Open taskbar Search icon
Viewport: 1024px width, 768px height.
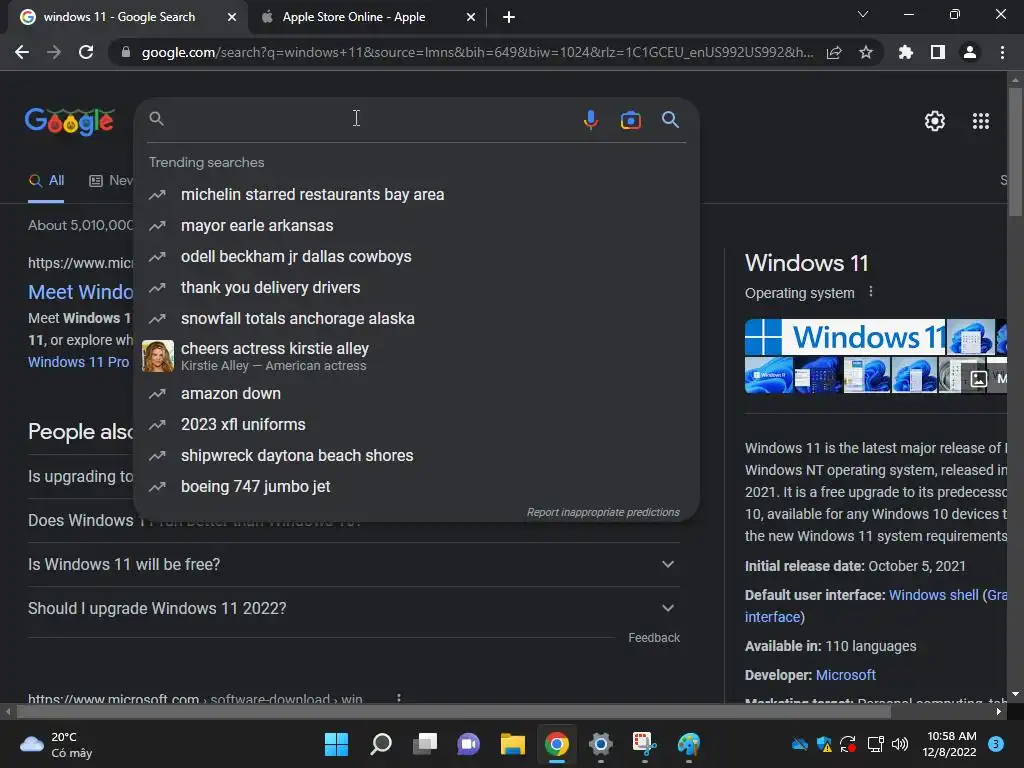click(x=381, y=744)
